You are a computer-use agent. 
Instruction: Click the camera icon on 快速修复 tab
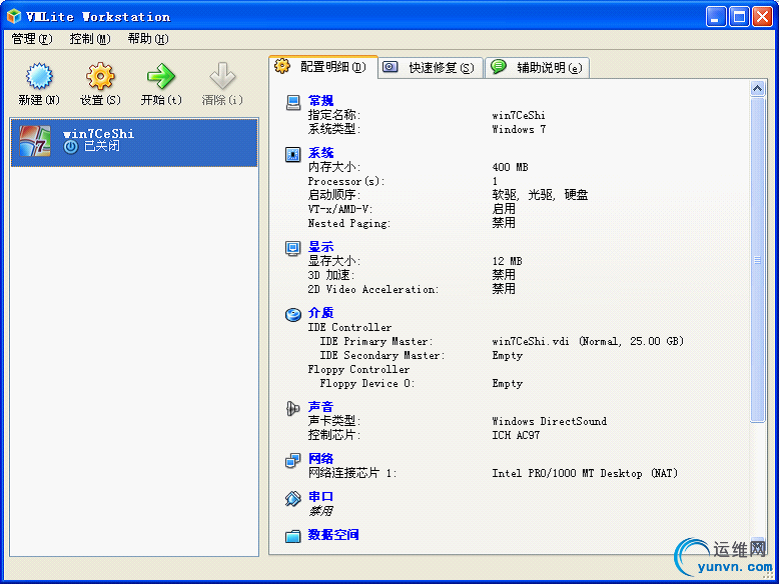pos(390,67)
